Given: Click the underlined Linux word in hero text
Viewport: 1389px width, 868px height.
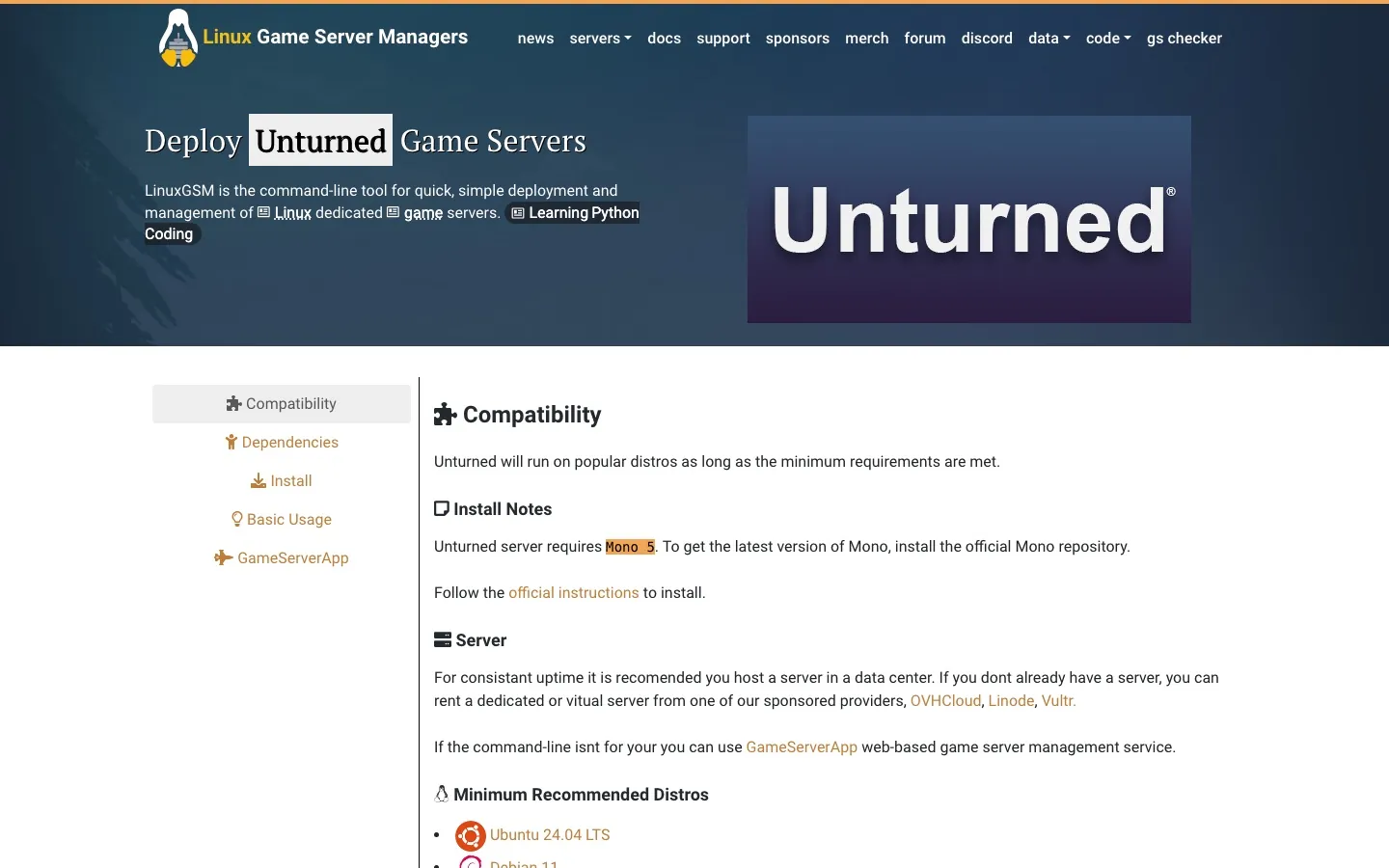Looking at the screenshot, I should (x=292, y=213).
